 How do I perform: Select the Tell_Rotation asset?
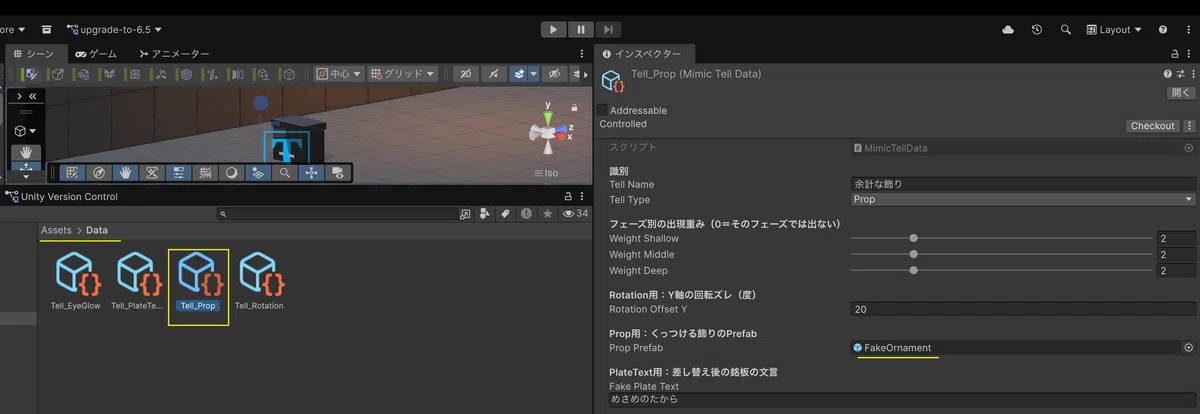tap(259, 280)
